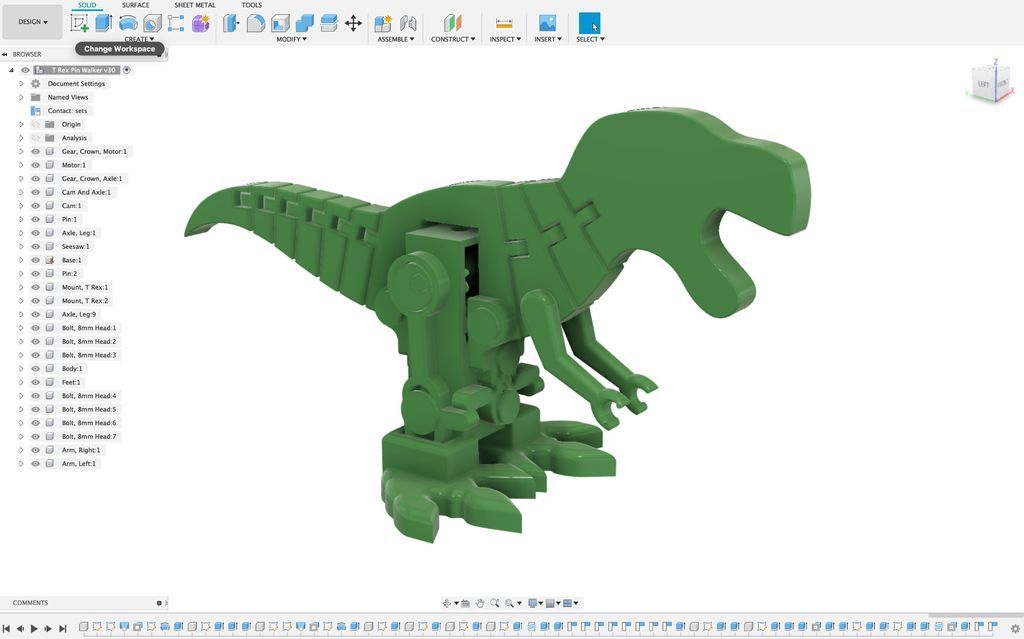Expand the Document Settings node
Screen dimensions: 1024x639
[x=21, y=84]
